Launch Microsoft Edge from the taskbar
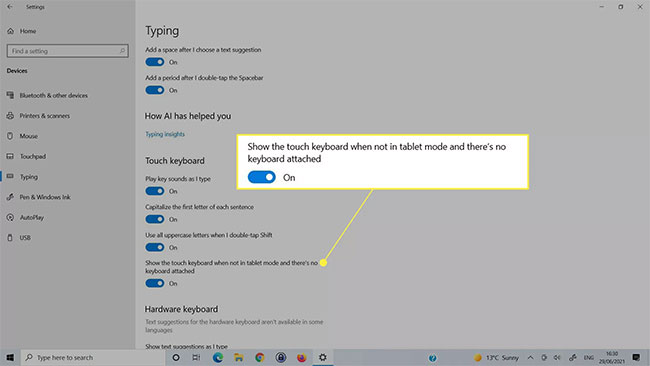650x366 pixels. click(x=218, y=357)
